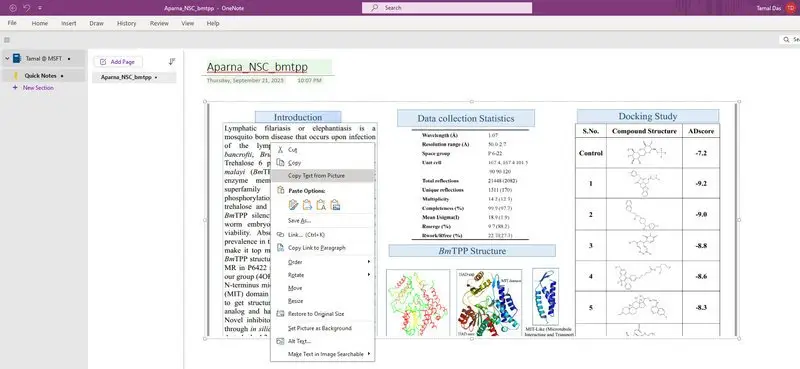The width and height of the screenshot is (800, 369).
Task: Choose Save As from context menu
Action: (322, 220)
